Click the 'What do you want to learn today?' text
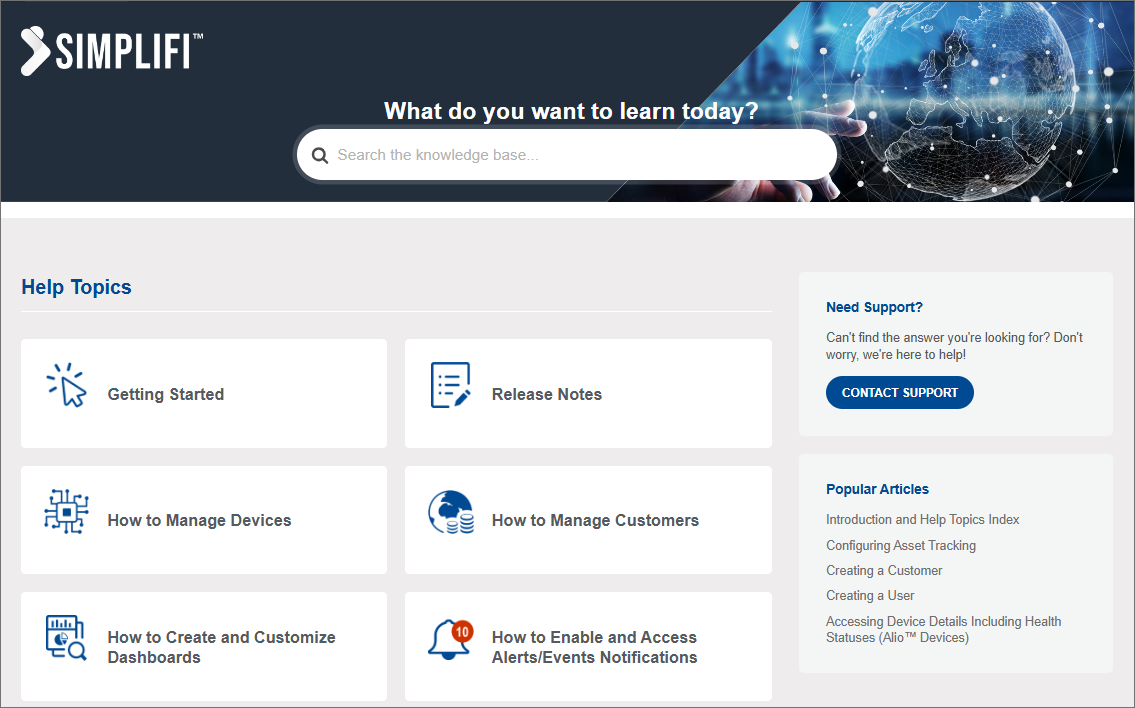This screenshot has width=1135, height=708. [571, 111]
